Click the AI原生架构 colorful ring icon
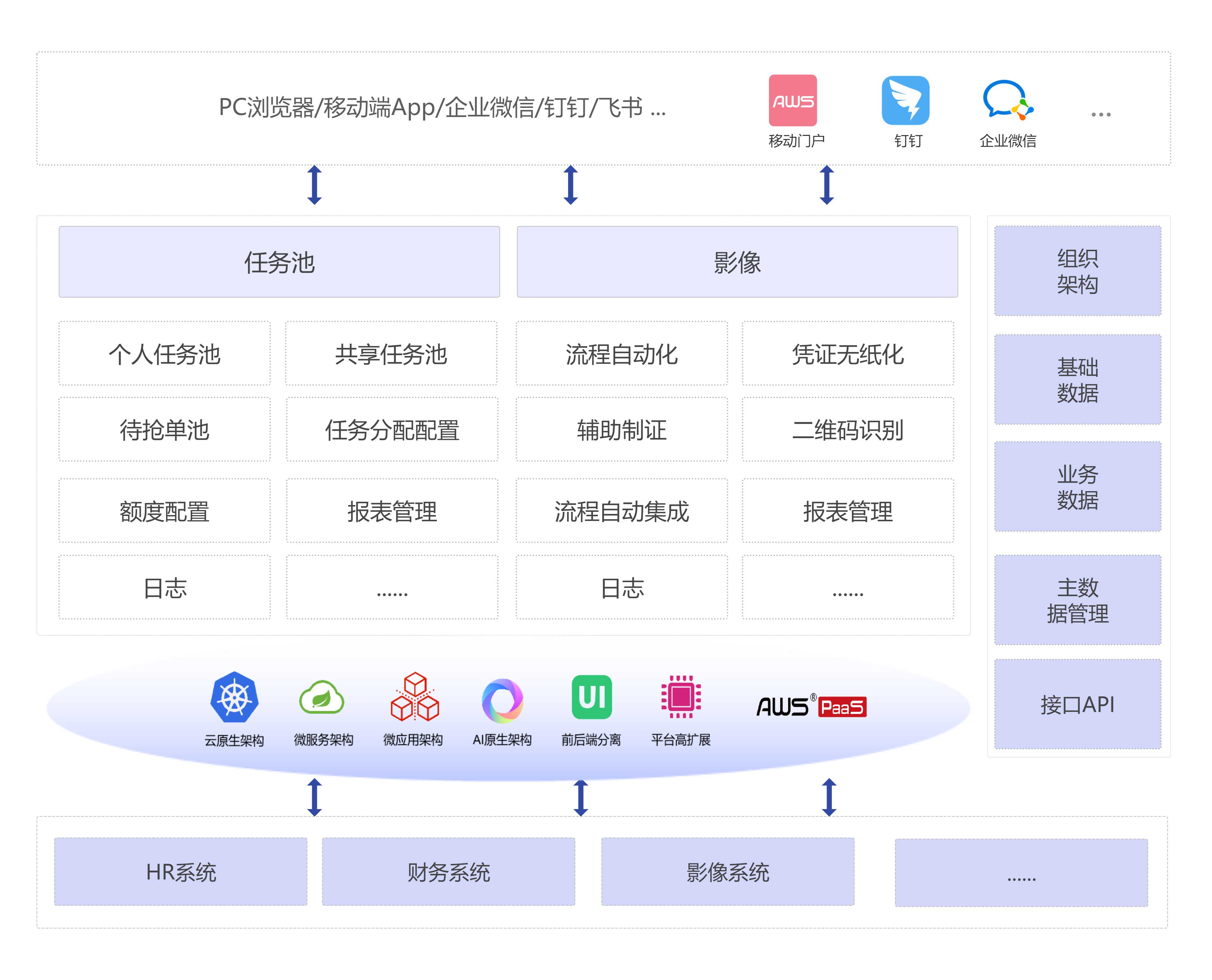 502,700
